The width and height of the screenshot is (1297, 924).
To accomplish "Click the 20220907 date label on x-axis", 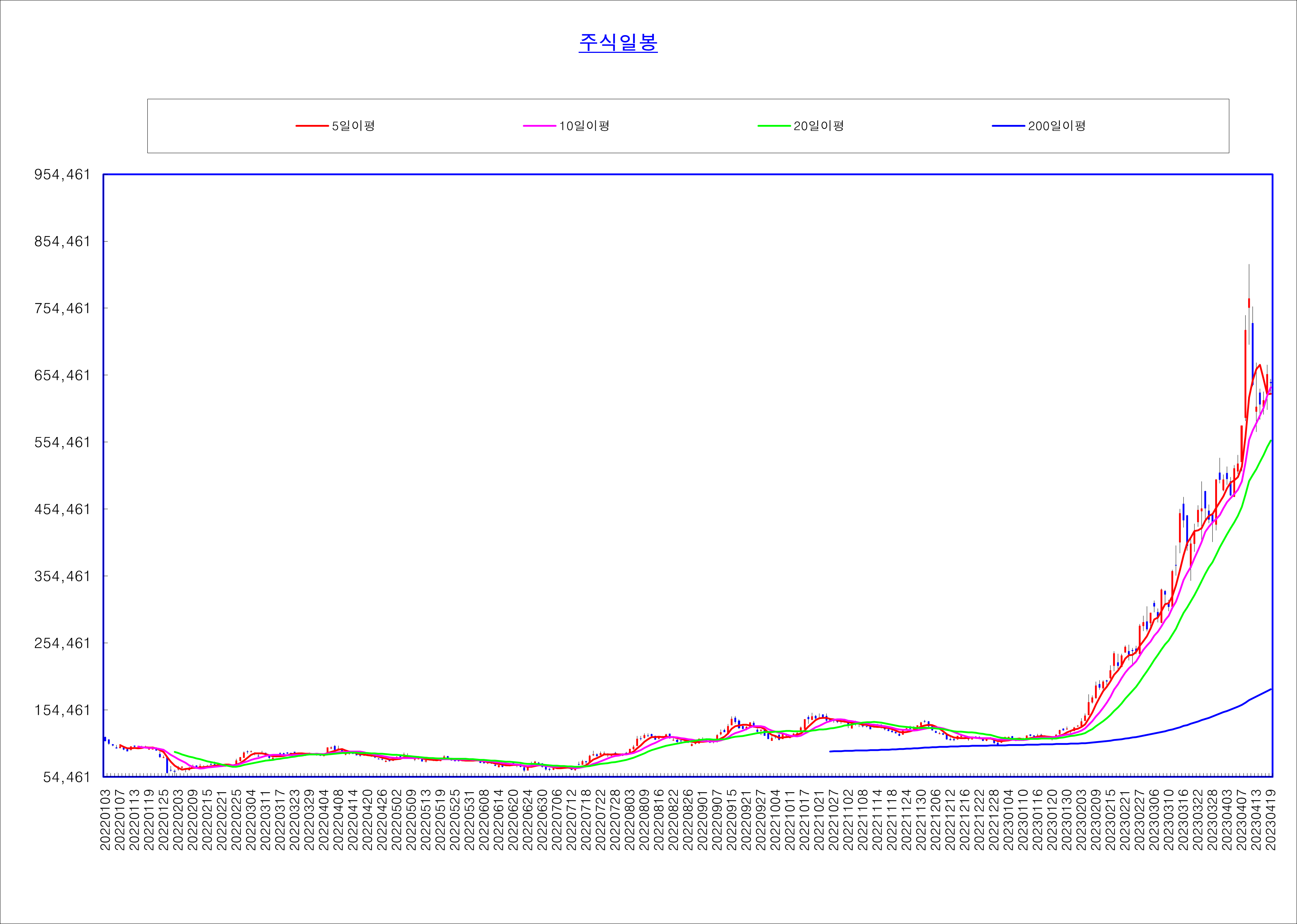I will pos(717,819).
